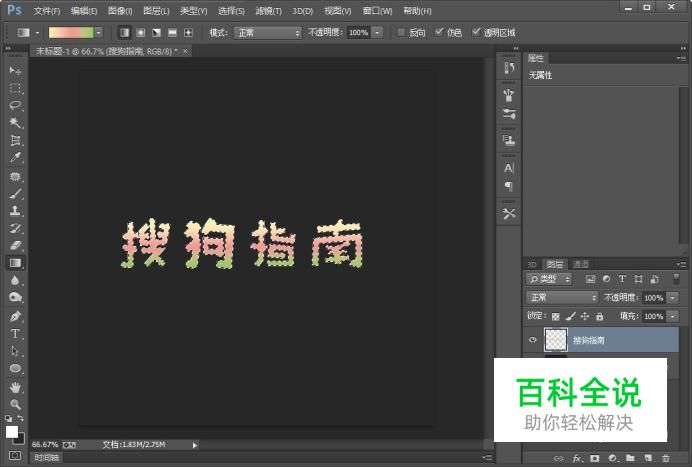692x467 pixels.
Task: Open the Tool Presets panel icon
Action: (509, 214)
